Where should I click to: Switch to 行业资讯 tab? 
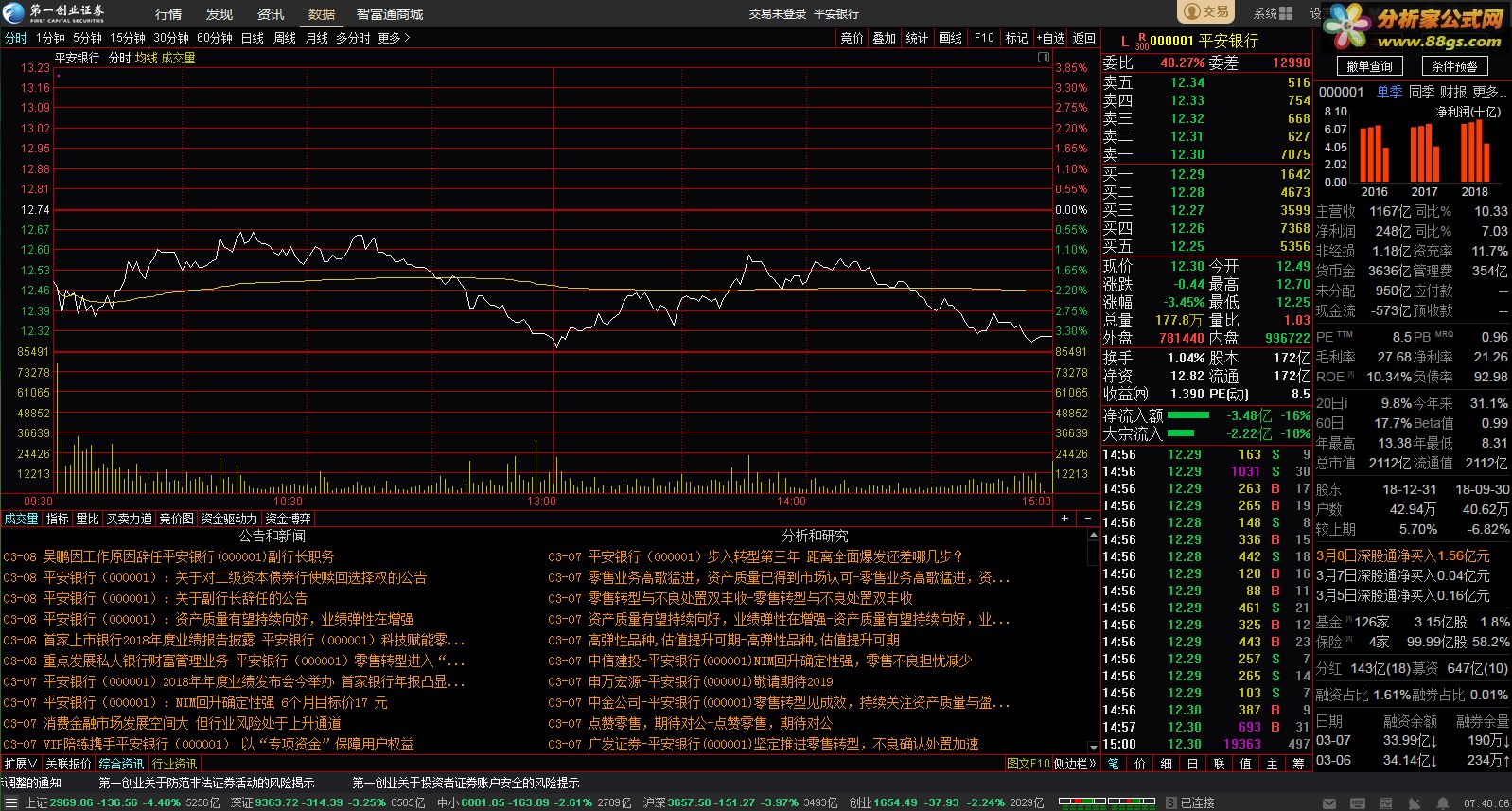[174, 764]
